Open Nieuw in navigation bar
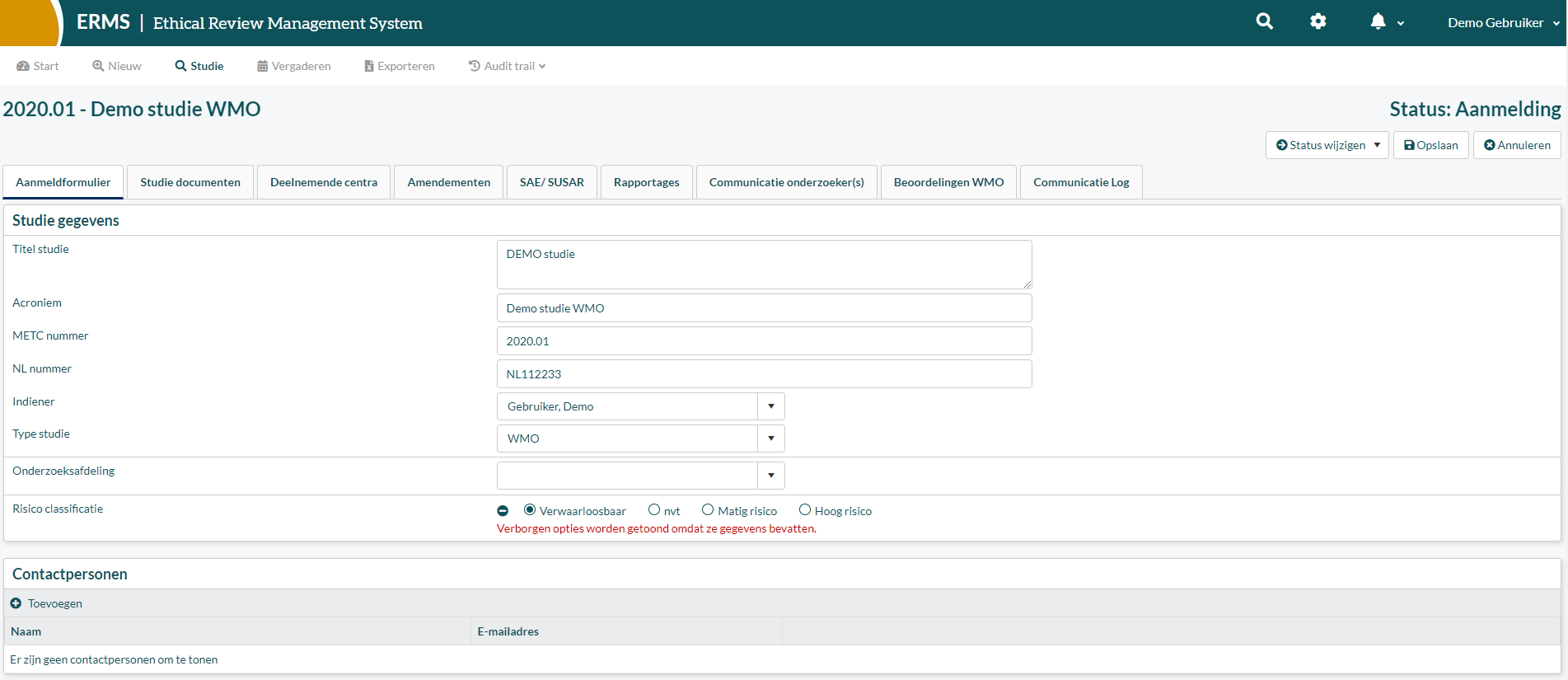The width and height of the screenshot is (1568, 680). [x=117, y=66]
